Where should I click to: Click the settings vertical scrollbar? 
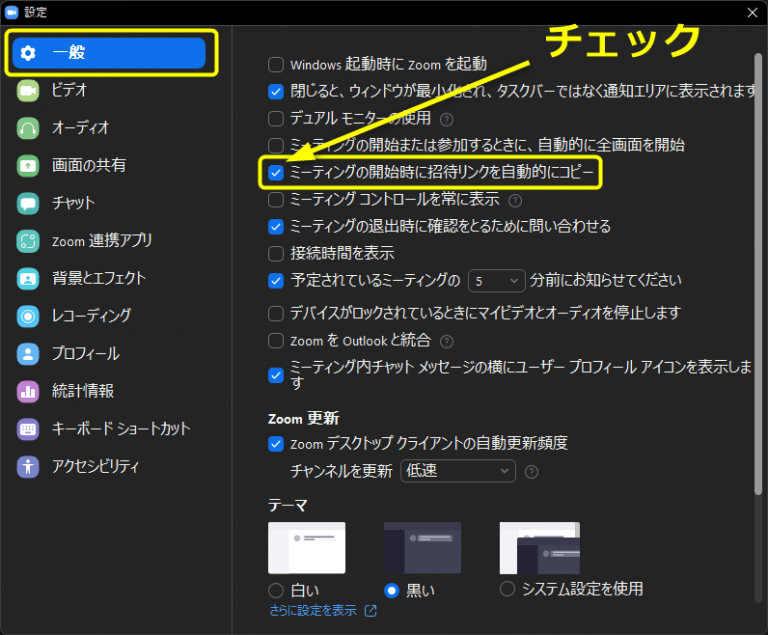click(x=758, y=274)
